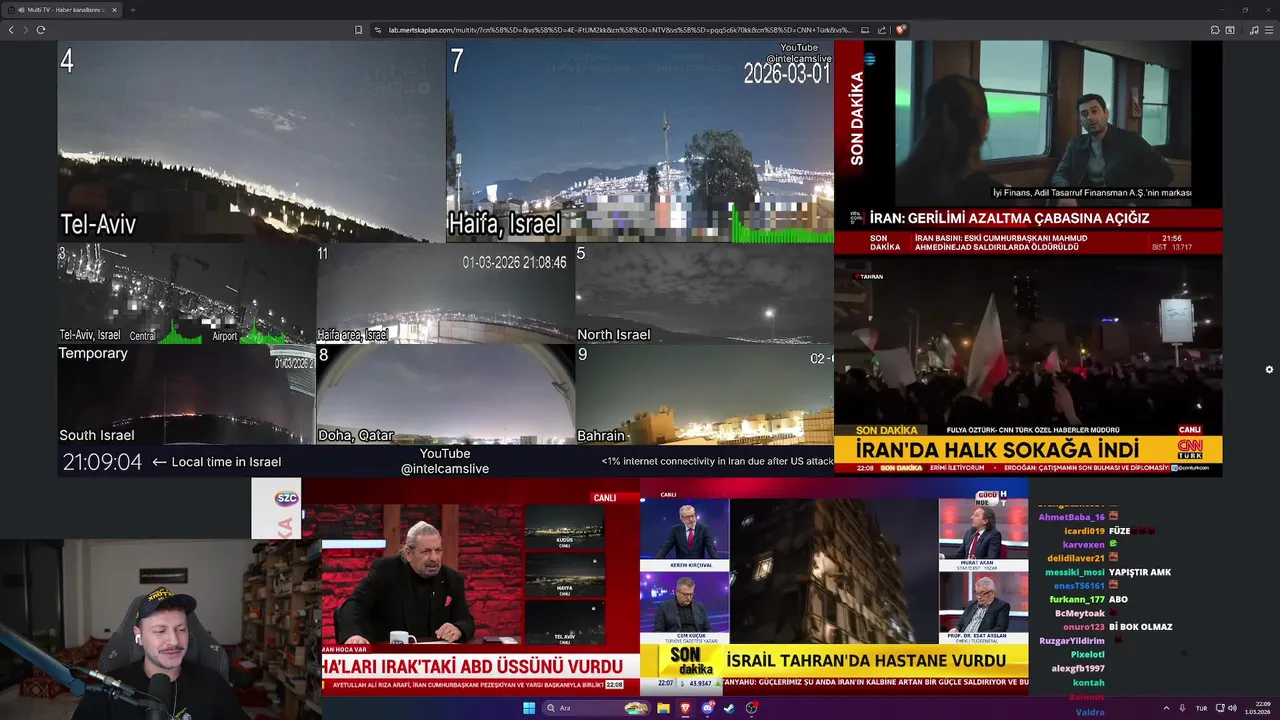Go back using the browser back arrow
The image size is (1280, 720).
tap(11, 30)
